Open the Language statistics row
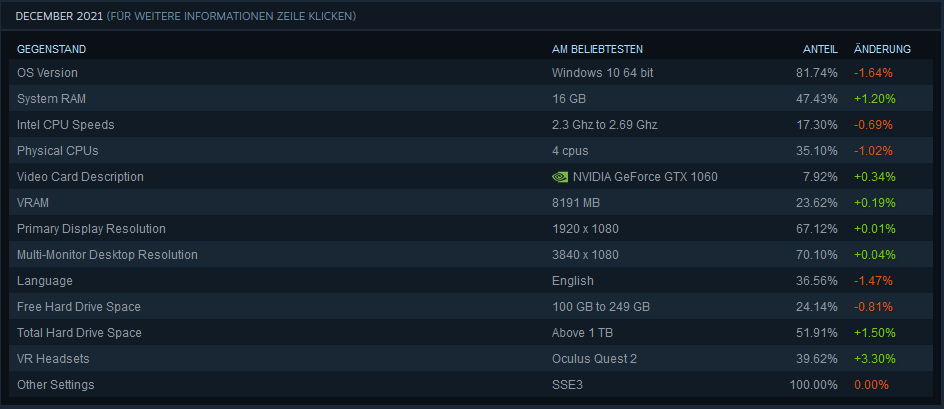Viewport: 944px width, 409px height. 471,281
